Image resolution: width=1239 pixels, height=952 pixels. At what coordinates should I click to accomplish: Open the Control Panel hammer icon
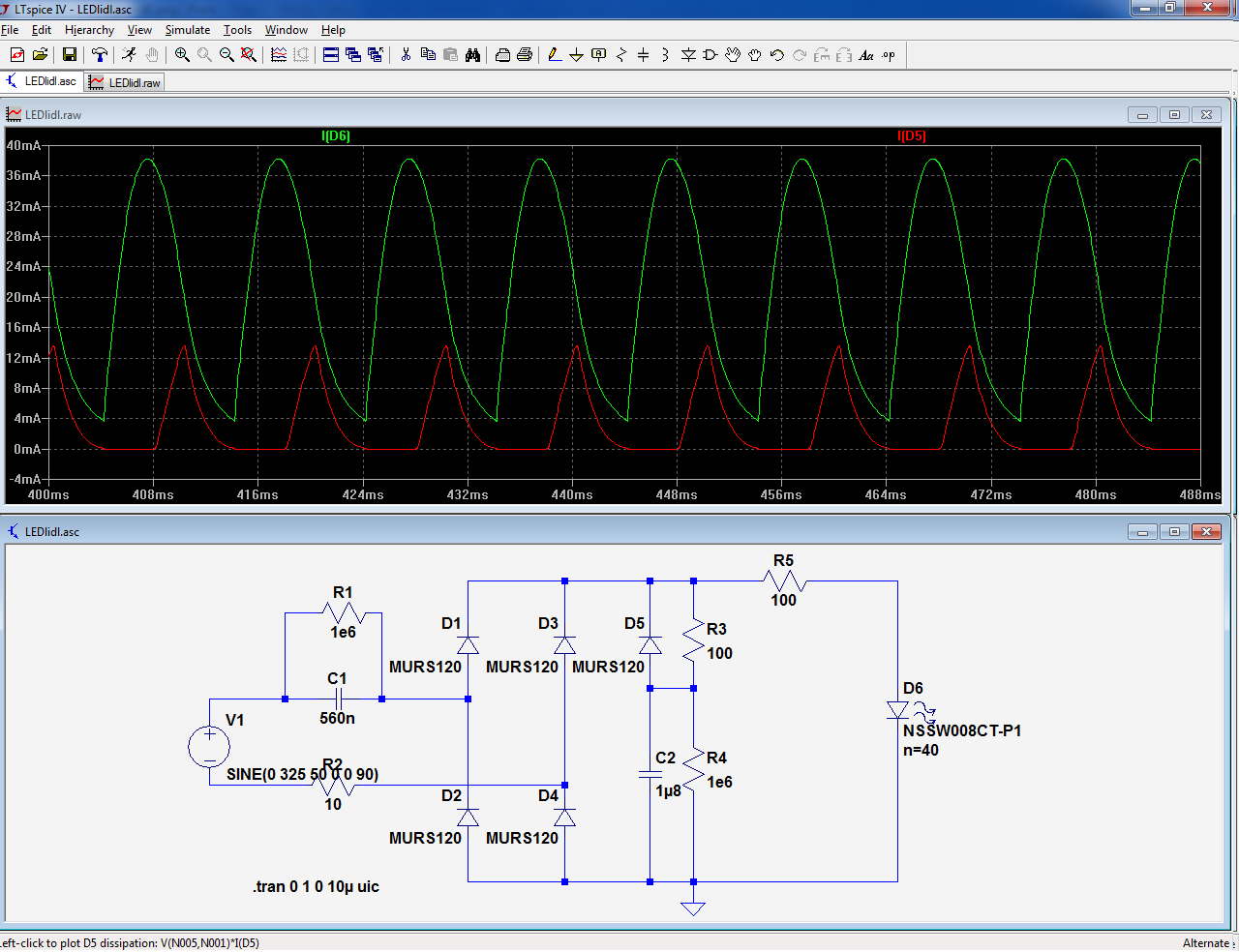99,55
